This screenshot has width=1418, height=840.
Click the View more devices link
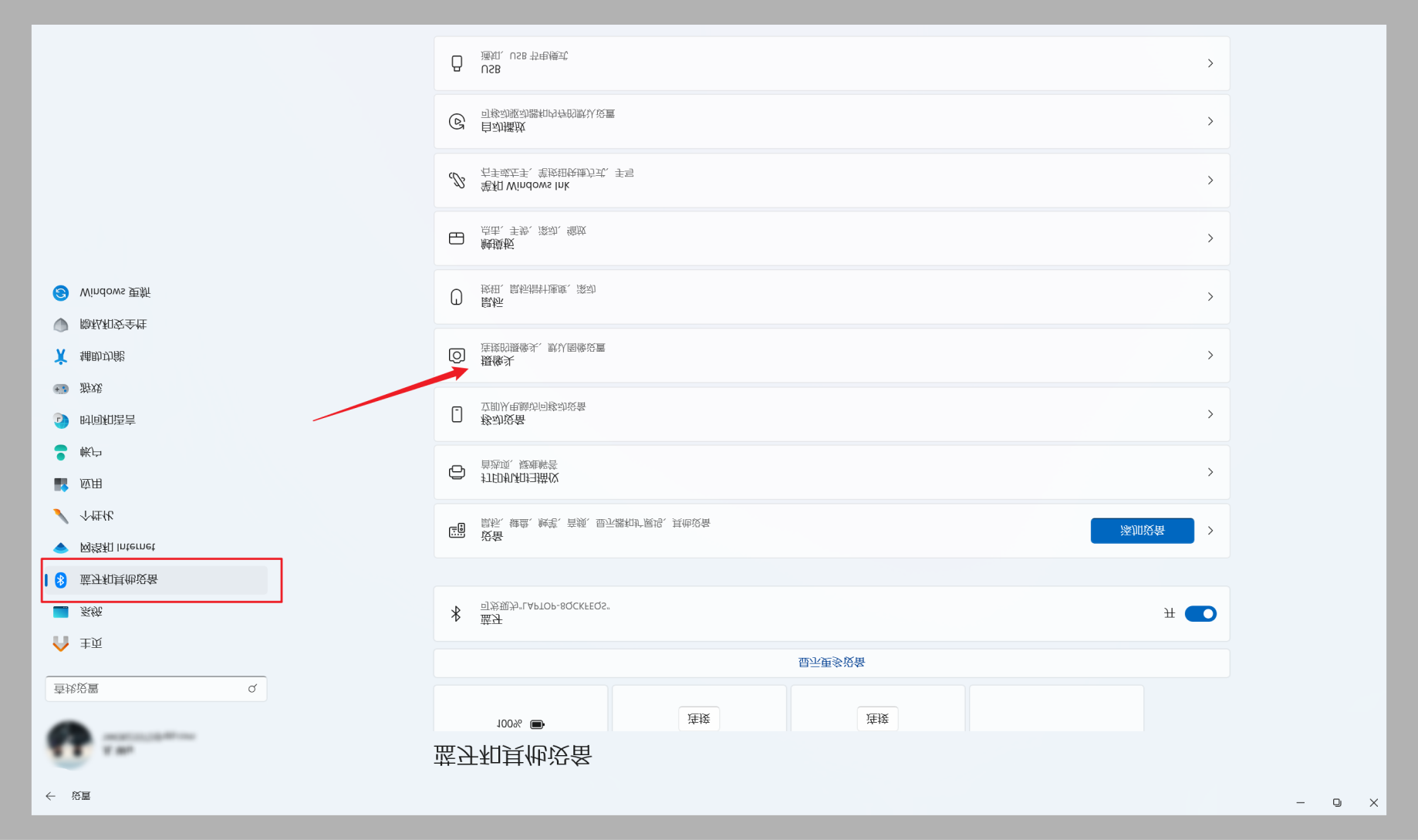pyautogui.click(x=832, y=663)
